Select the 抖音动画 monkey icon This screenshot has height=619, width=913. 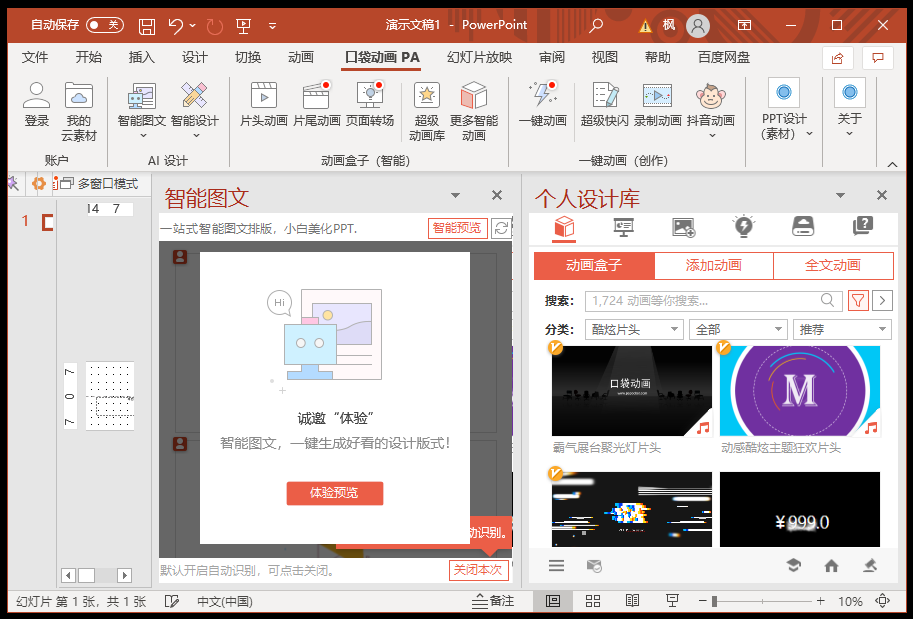710,97
